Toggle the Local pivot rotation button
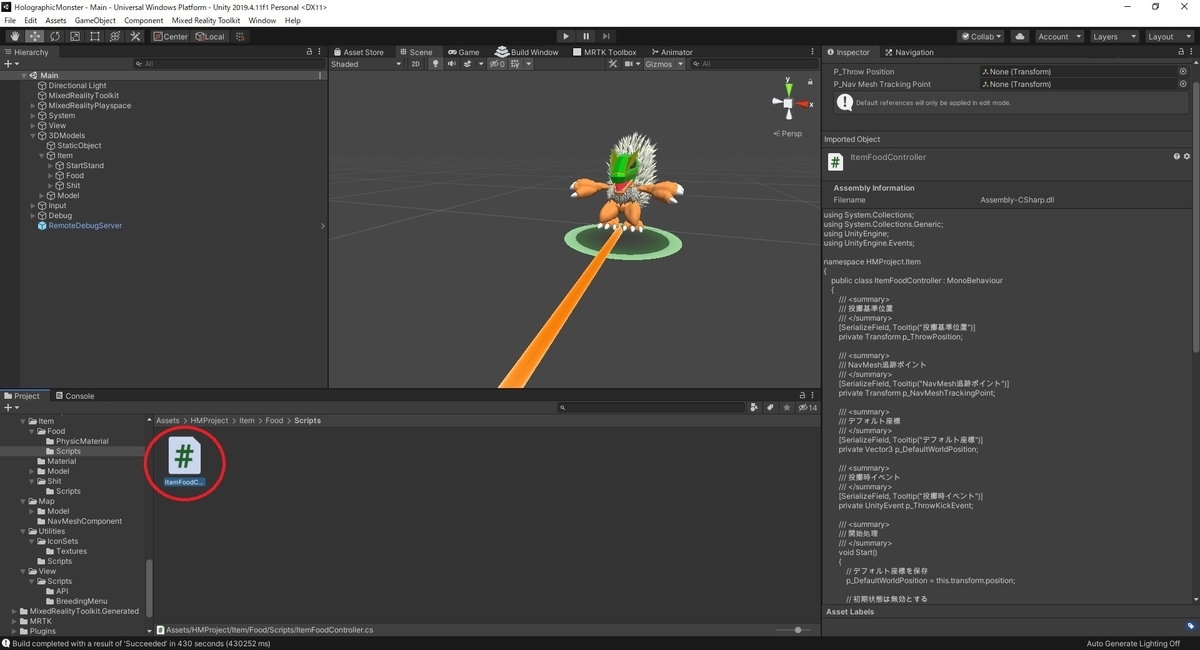This screenshot has height=650, width=1200. click(211, 36)
